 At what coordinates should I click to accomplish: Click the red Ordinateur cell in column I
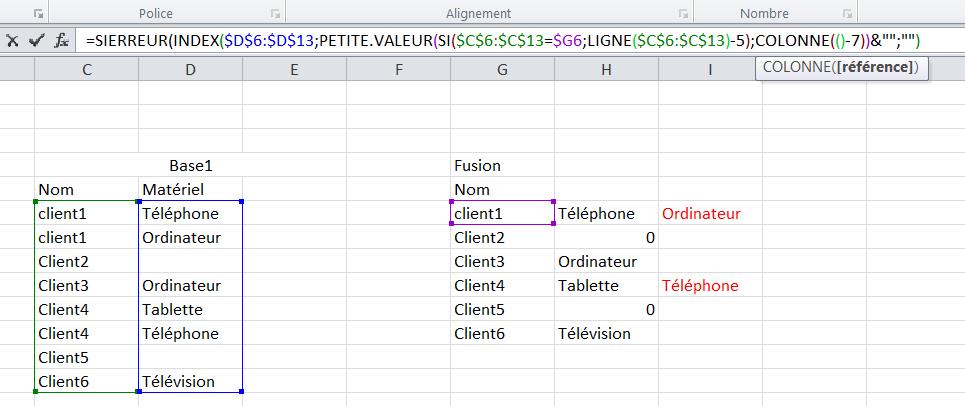click(x=701, y=213)
